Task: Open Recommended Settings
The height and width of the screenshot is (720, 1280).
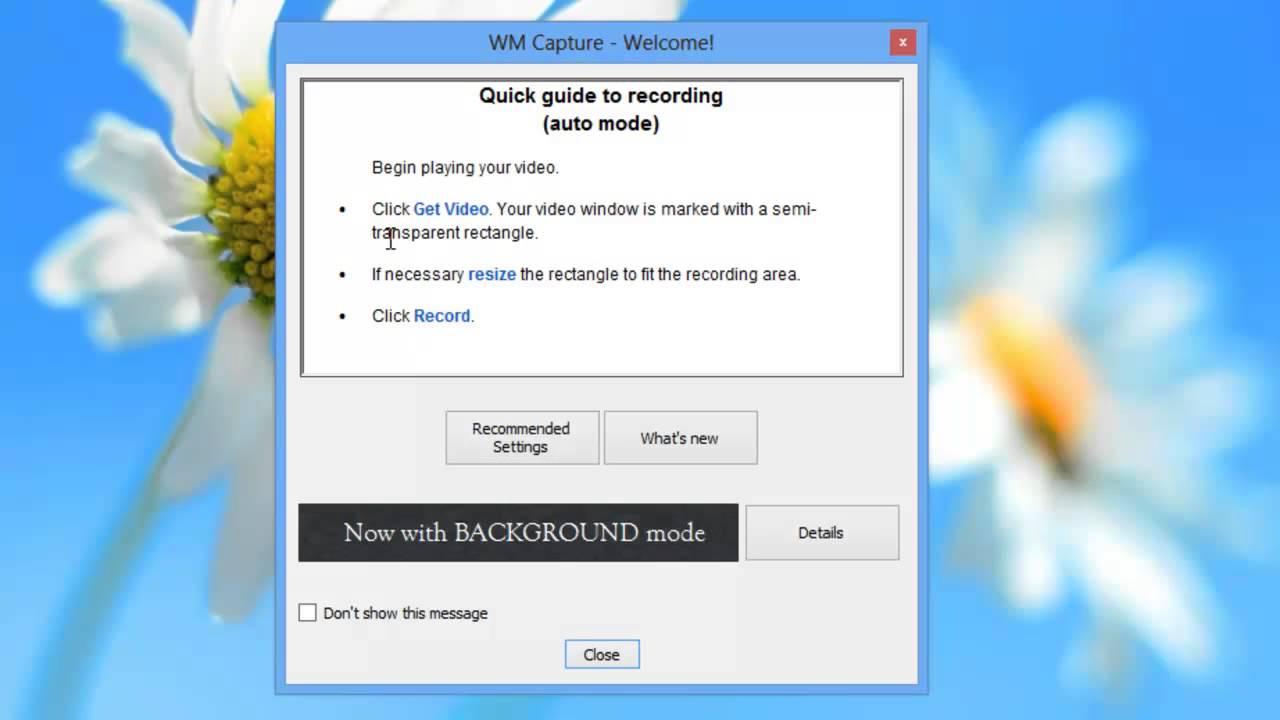Action: click(x=522, y=438)
